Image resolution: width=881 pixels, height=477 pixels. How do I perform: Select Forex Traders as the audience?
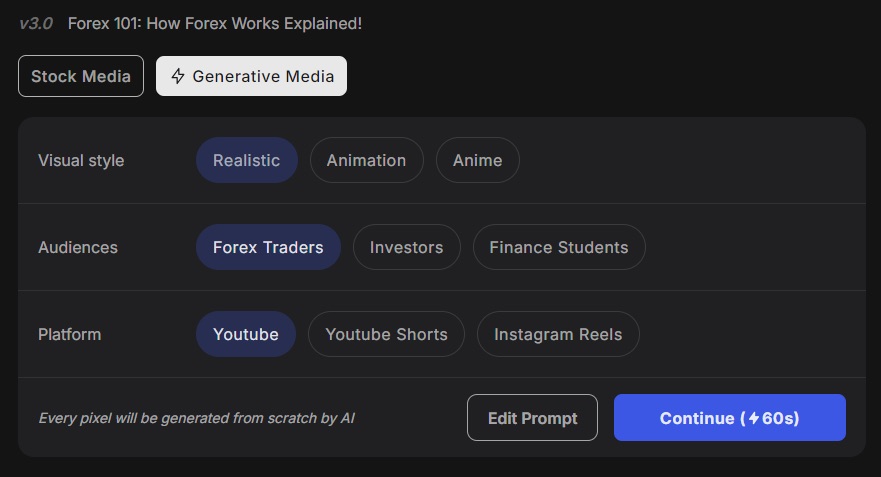click(x=268, y=247)
